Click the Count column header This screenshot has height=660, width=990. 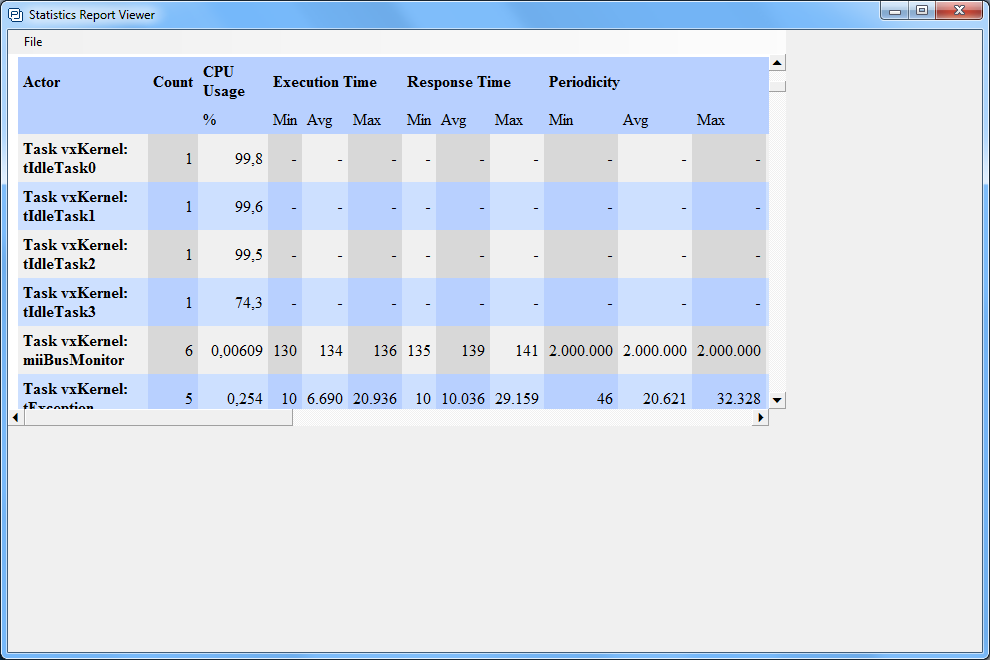click(x=172, y=82)
